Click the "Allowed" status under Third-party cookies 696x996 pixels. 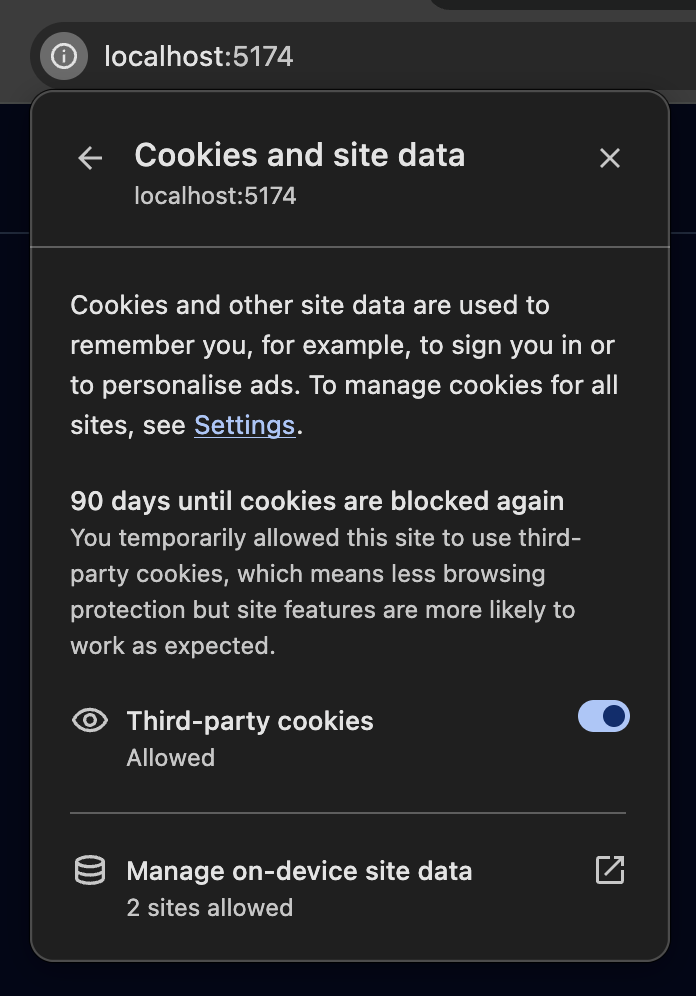(170, 758)
